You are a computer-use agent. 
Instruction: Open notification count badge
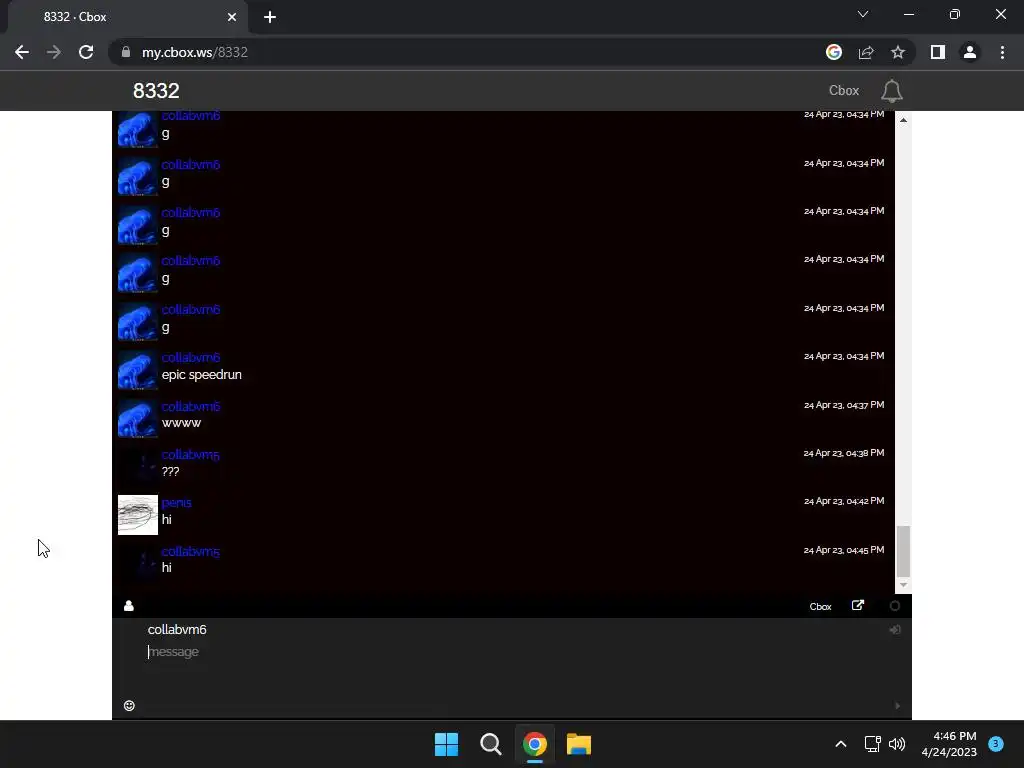point(996,743)
